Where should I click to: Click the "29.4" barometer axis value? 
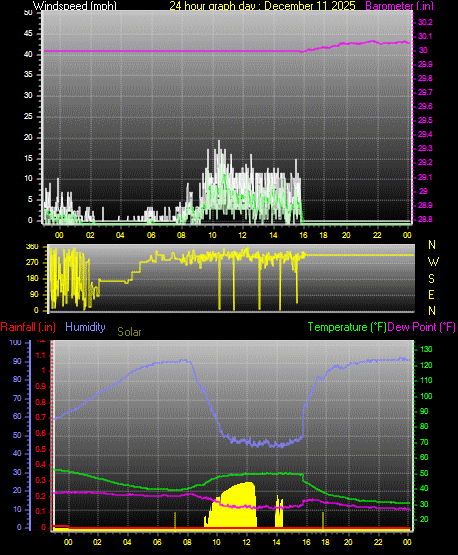click(425, 135)
